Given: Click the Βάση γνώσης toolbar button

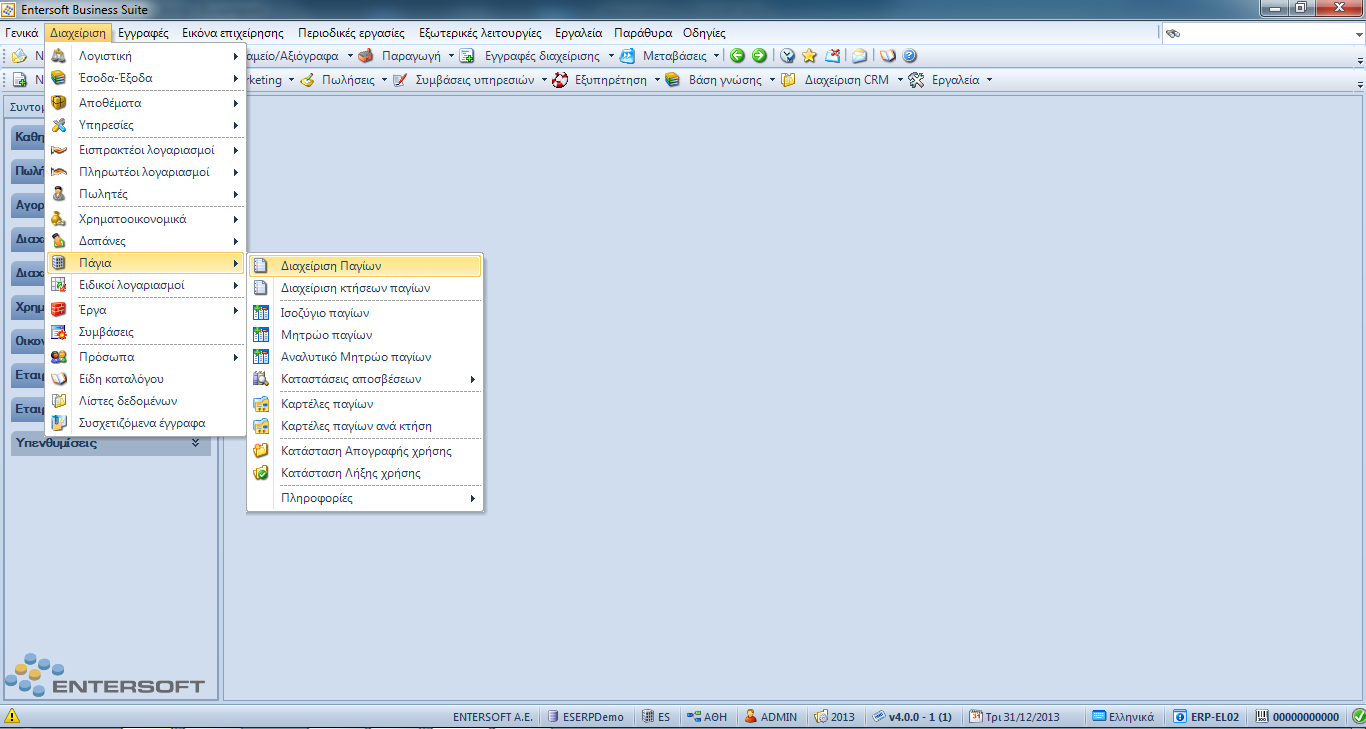Looking at the screenshot, I should point(714,80).
